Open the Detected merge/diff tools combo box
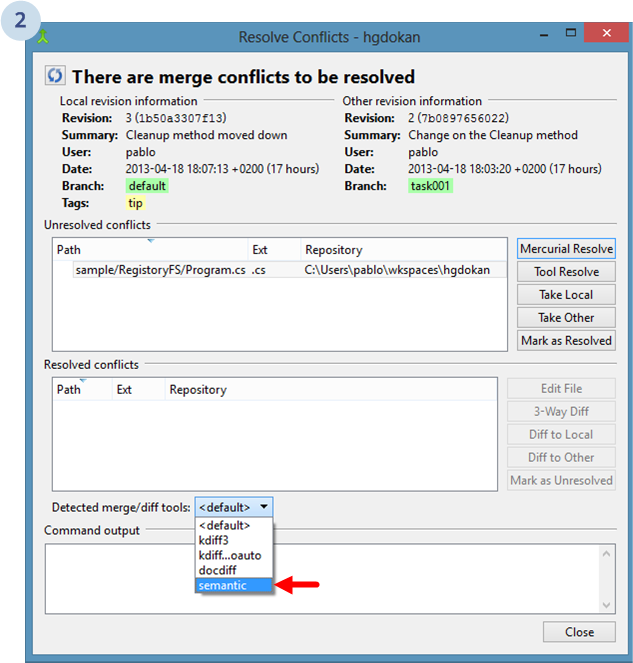Image resolution: width=633 pixels, height=663 pixels. tap(234, 507)
